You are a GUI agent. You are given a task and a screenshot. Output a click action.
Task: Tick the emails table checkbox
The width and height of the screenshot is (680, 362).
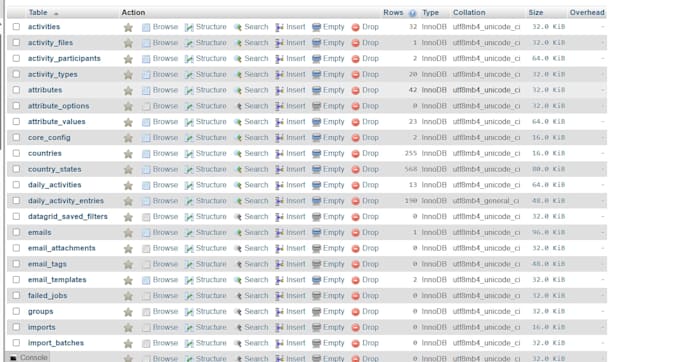[16, 232]
